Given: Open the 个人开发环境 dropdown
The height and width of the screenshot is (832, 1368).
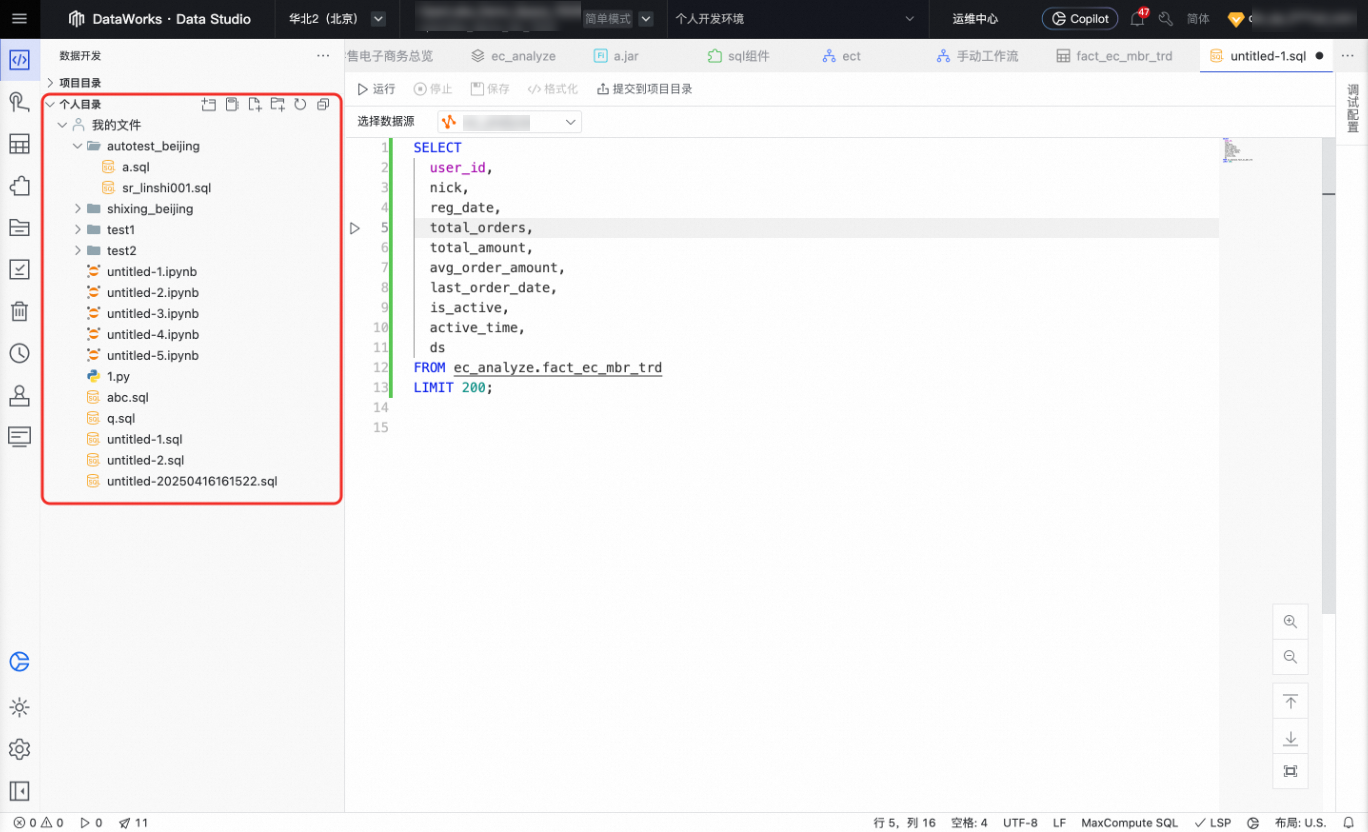Looking at the screenshot, I should [795, 19].
